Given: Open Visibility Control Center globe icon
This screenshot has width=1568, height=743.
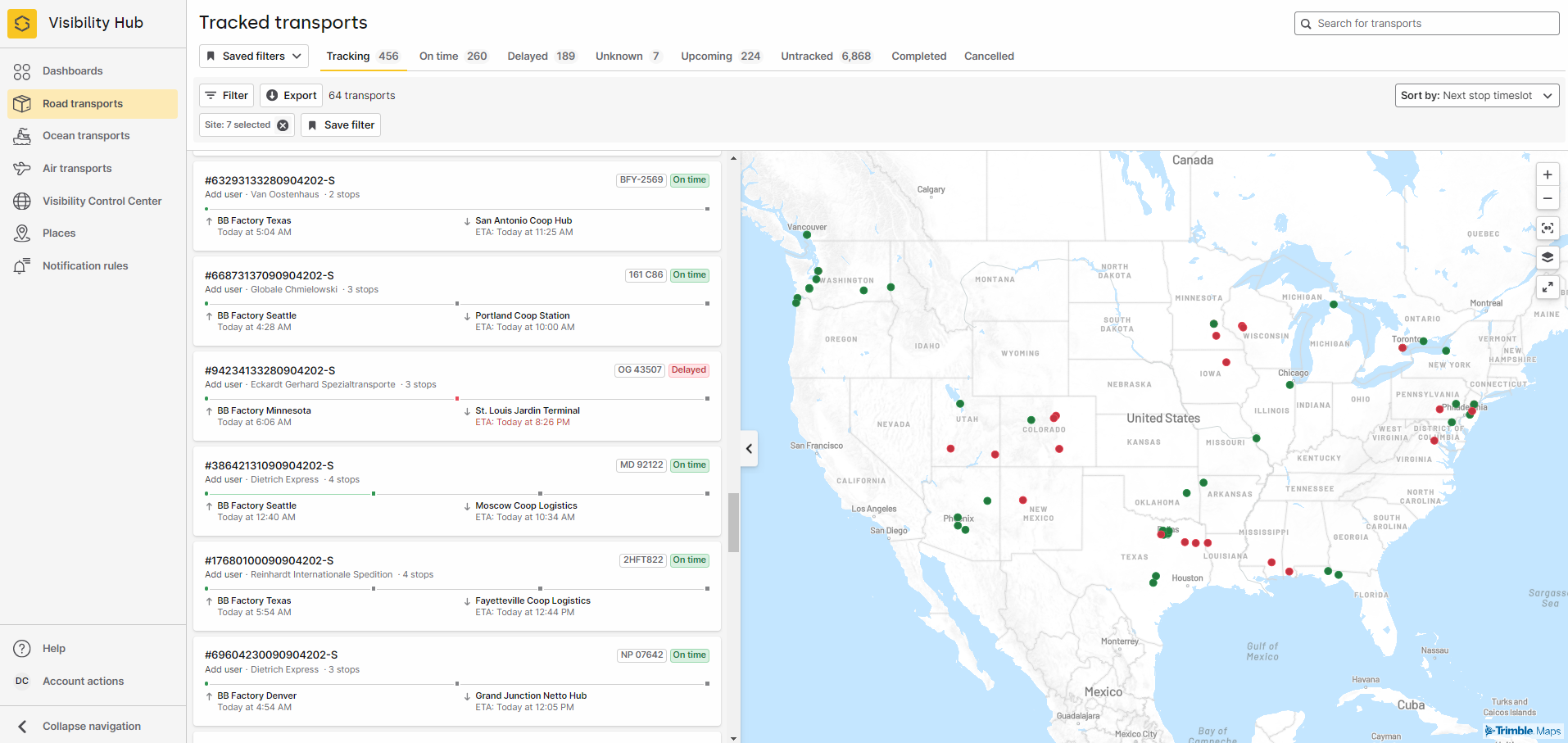Looking at the screenshot, I should (x=22, y=202).
